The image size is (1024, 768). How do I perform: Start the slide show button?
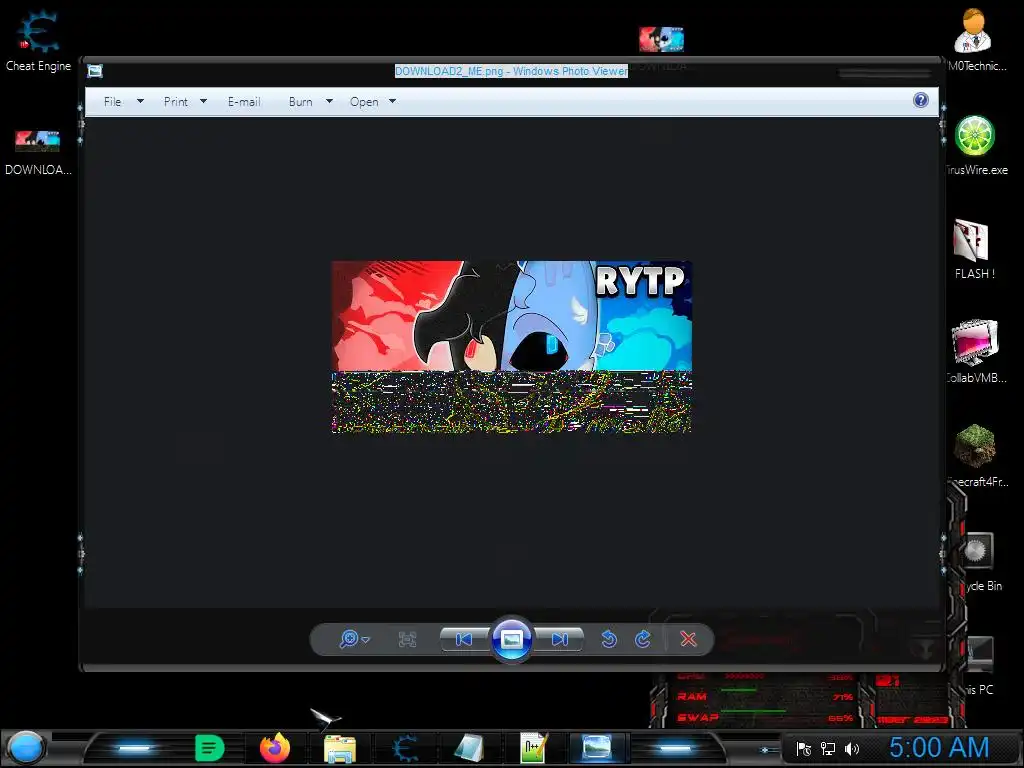point(511,639)
